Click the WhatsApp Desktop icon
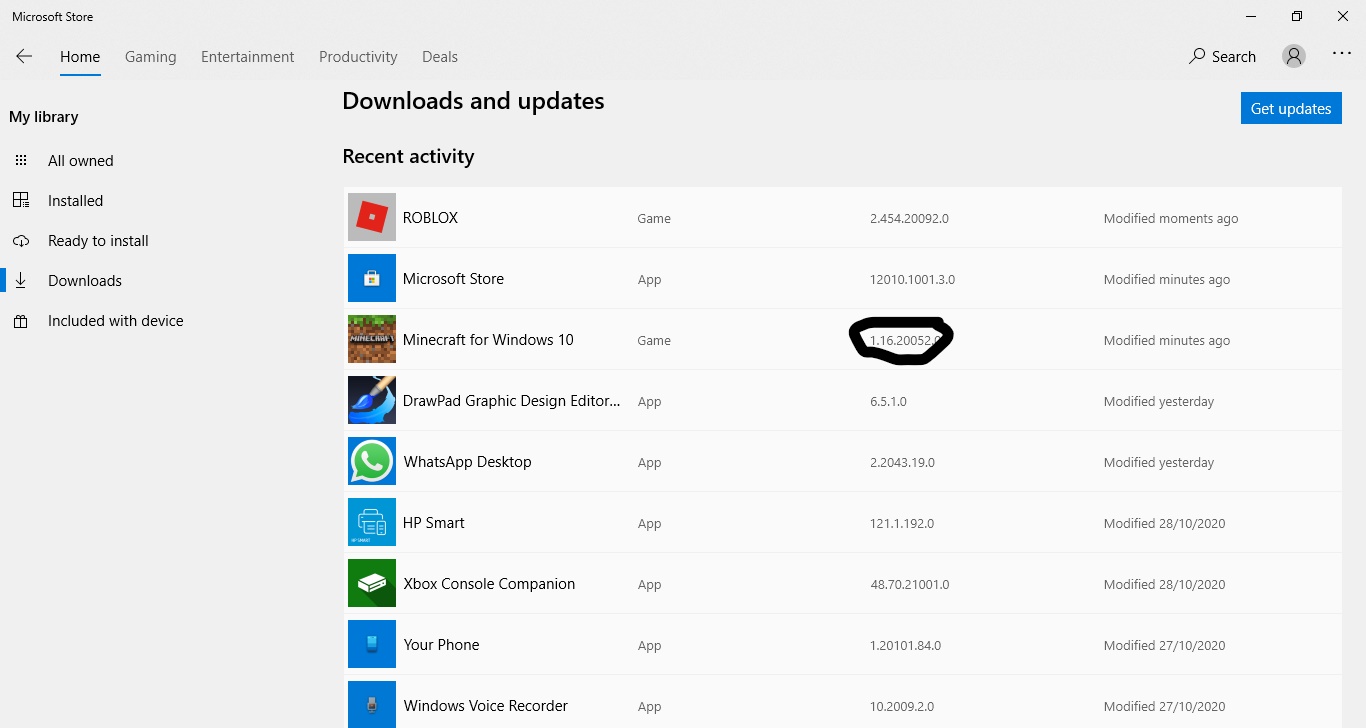This screenshot has height=728, width=1366. (372, 461)
